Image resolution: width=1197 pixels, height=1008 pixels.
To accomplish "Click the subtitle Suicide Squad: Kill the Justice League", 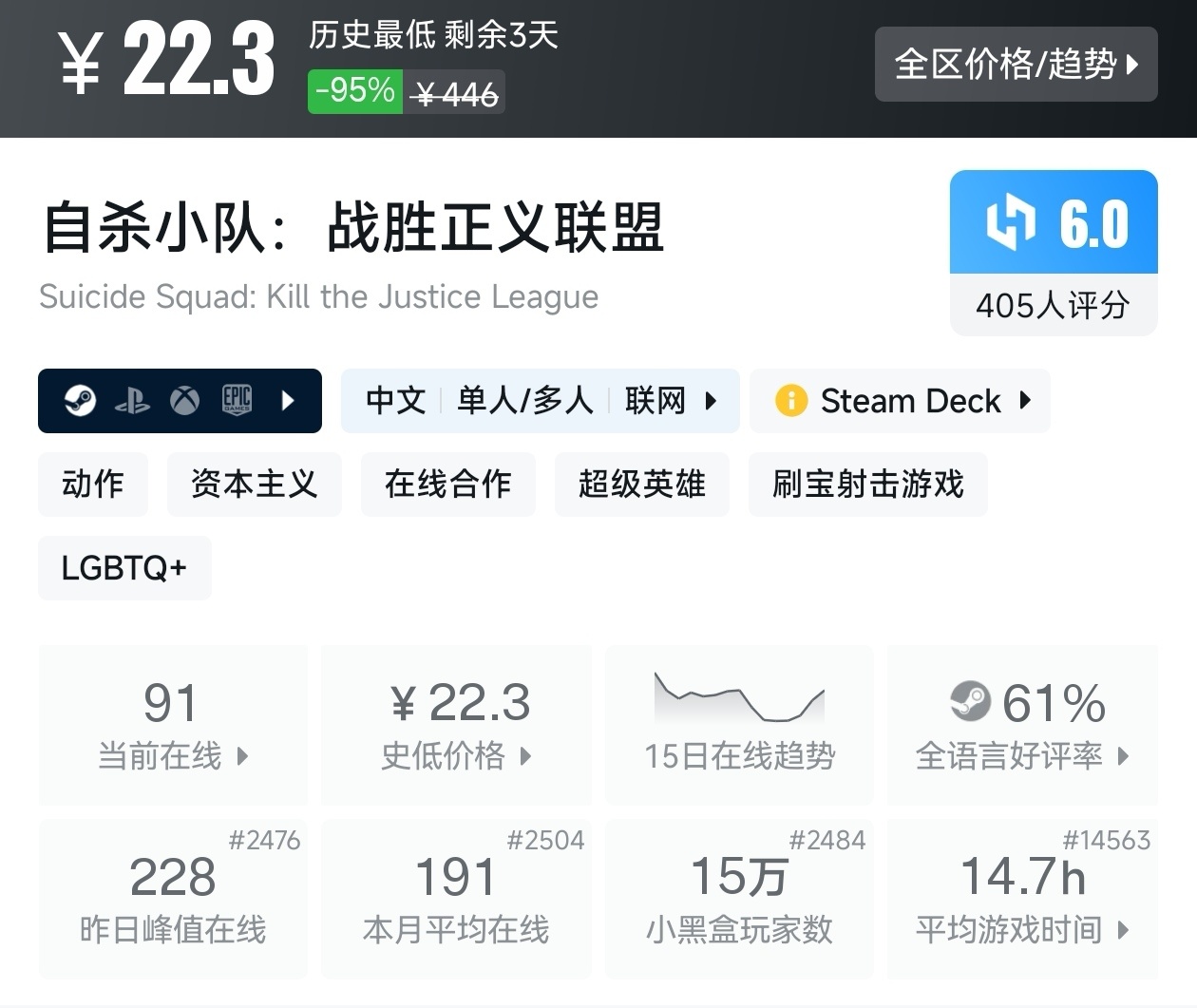I will point(319,296).
